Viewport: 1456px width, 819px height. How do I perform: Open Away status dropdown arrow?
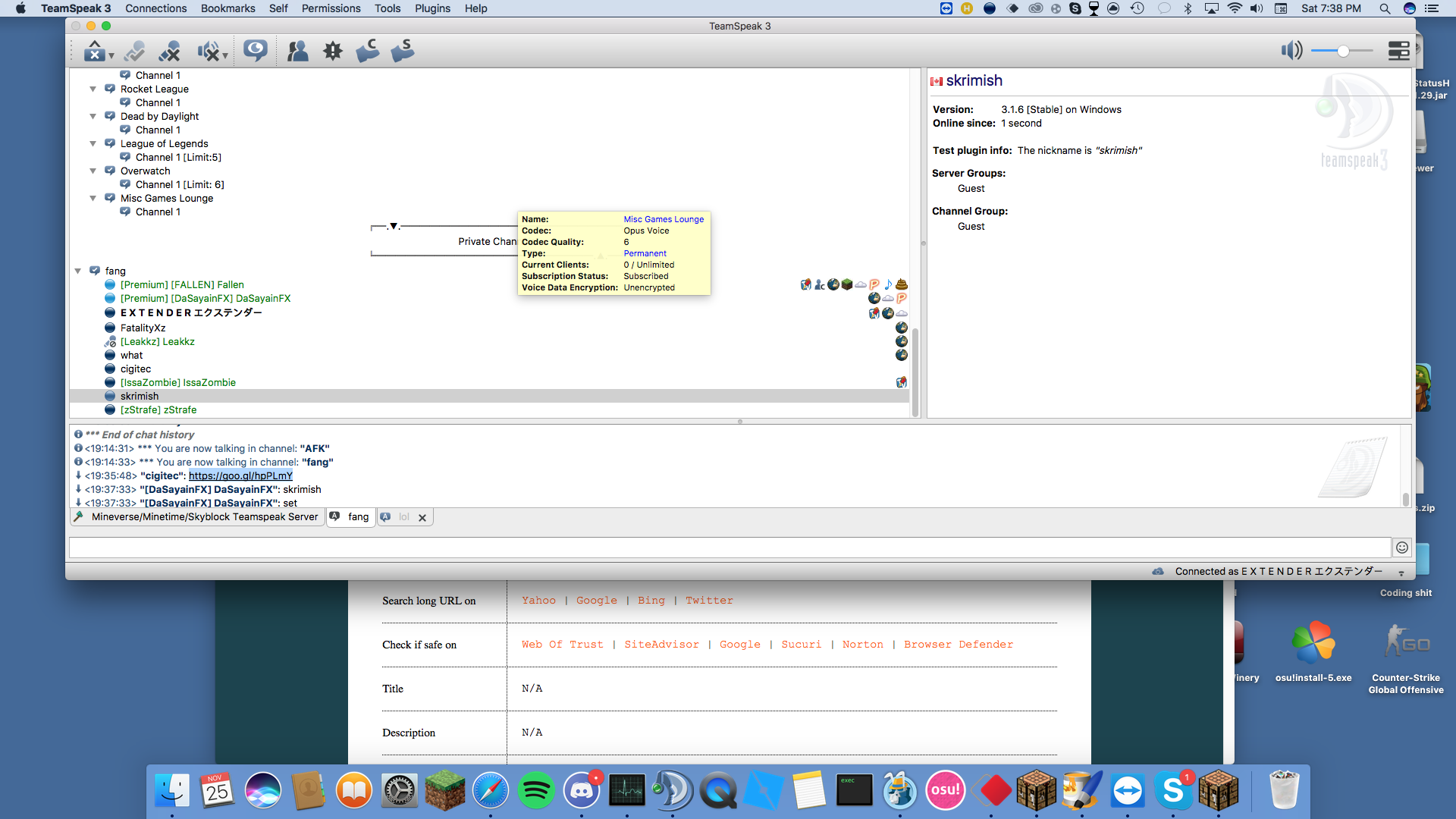pyautogui.click(x=111, y=56)
